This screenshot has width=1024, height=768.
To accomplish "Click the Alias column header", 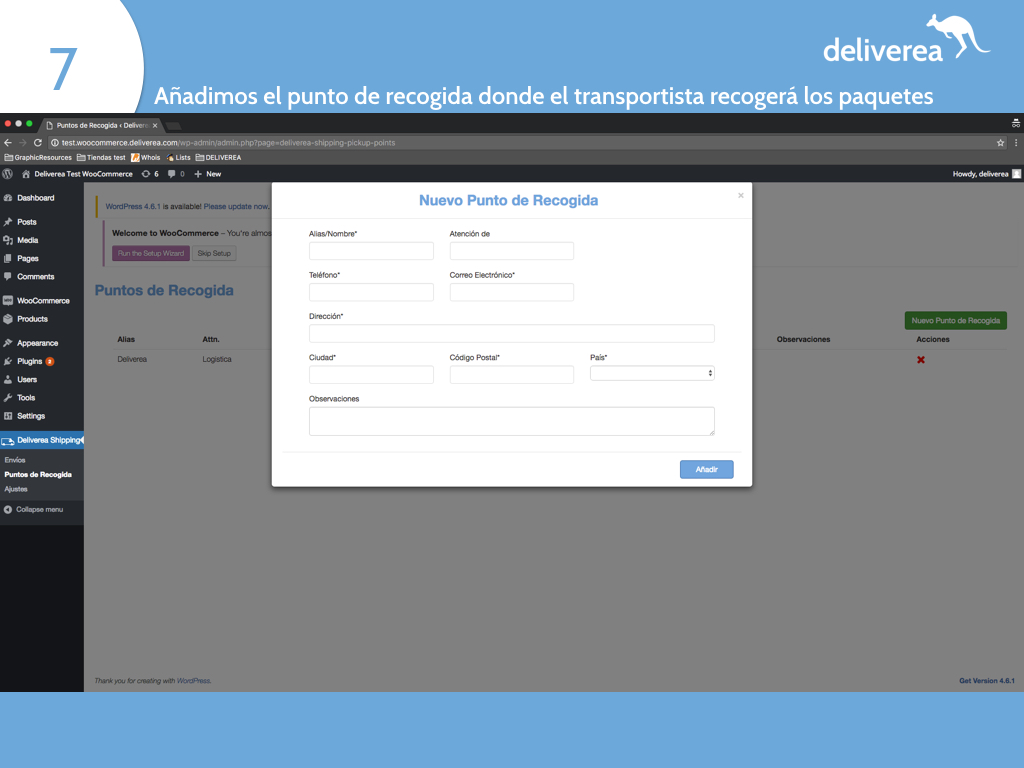I will click(126, 340).
